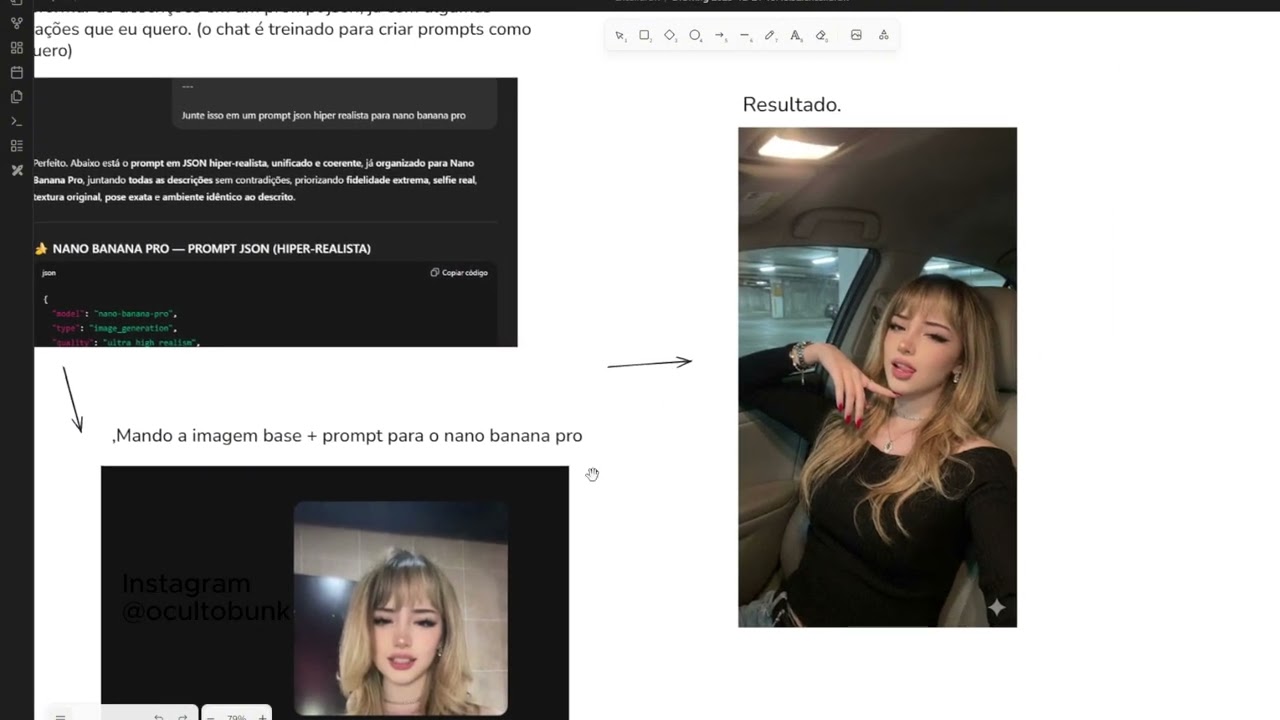This screenshot has height=720, width=1280.
Task: Select the base portrait photo of blonde woman
Action: [x=401, y=608]
